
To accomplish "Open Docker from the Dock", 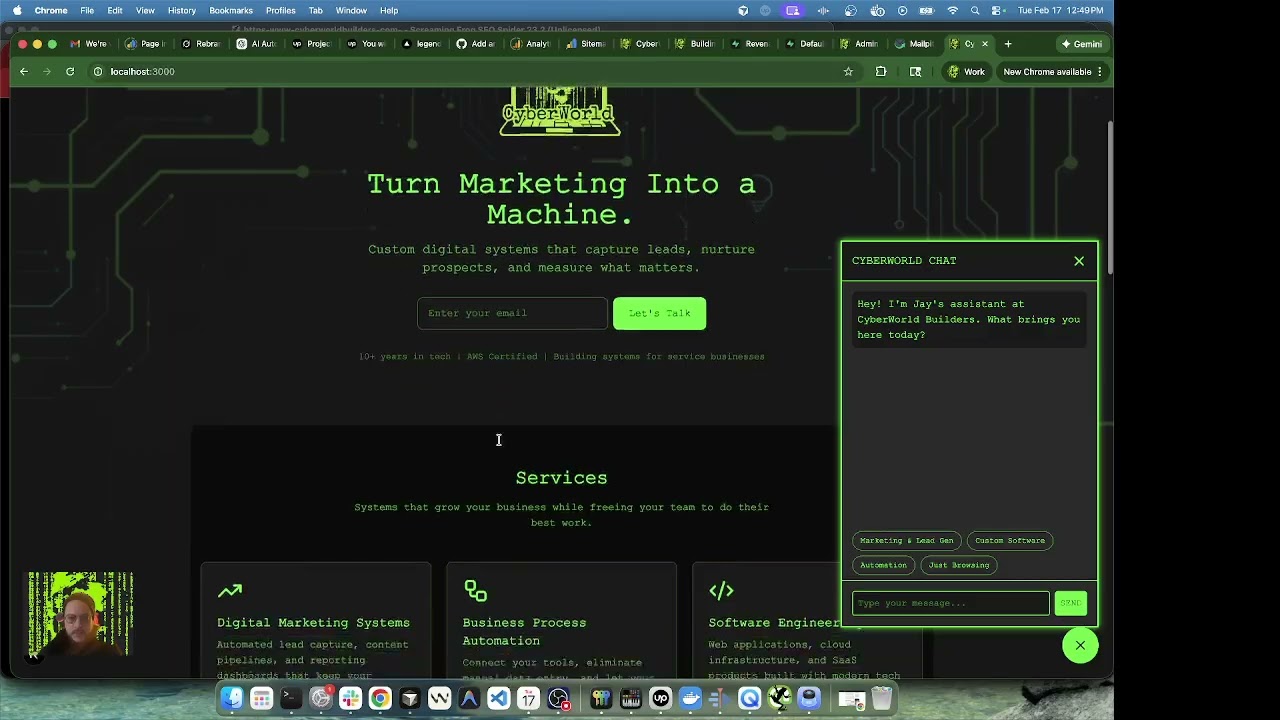I will [x=690, y=699].
